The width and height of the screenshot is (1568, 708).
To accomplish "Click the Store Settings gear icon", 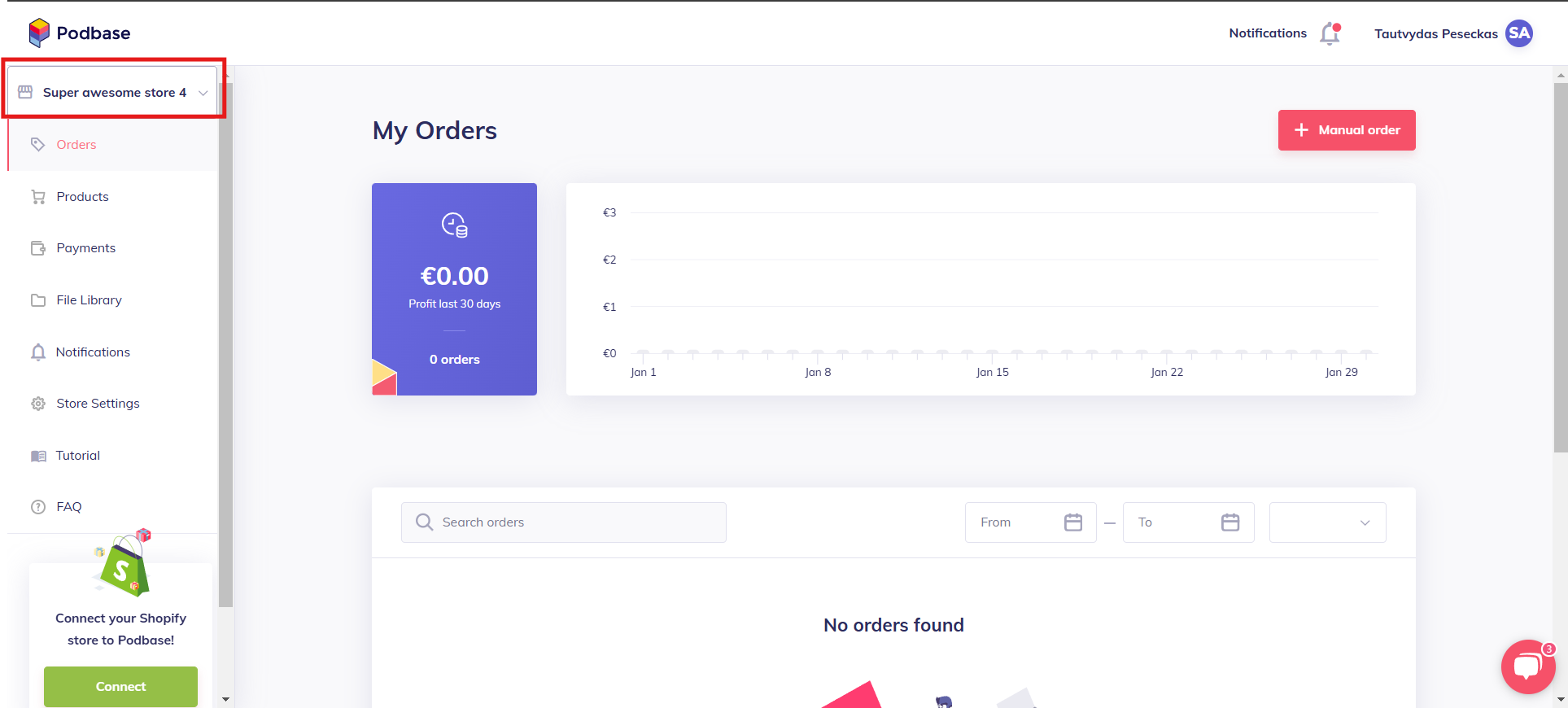I will pos(38,404).
